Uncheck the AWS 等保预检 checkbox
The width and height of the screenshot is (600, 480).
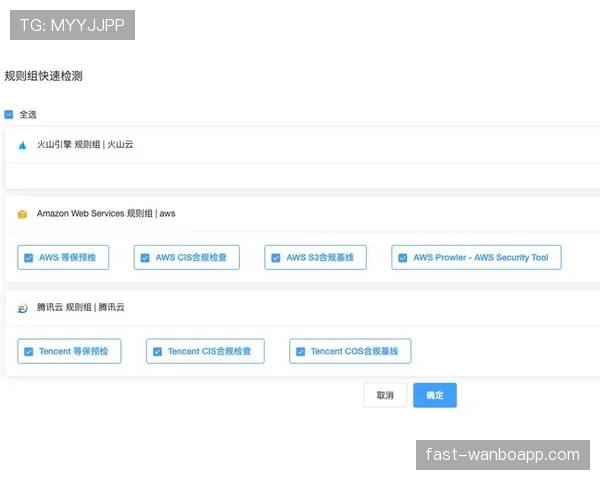coord(29,258)
